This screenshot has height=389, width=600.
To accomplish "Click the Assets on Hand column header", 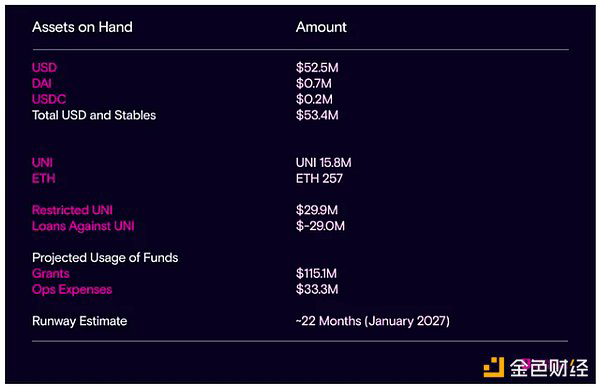I will click(x=82, y=27).
